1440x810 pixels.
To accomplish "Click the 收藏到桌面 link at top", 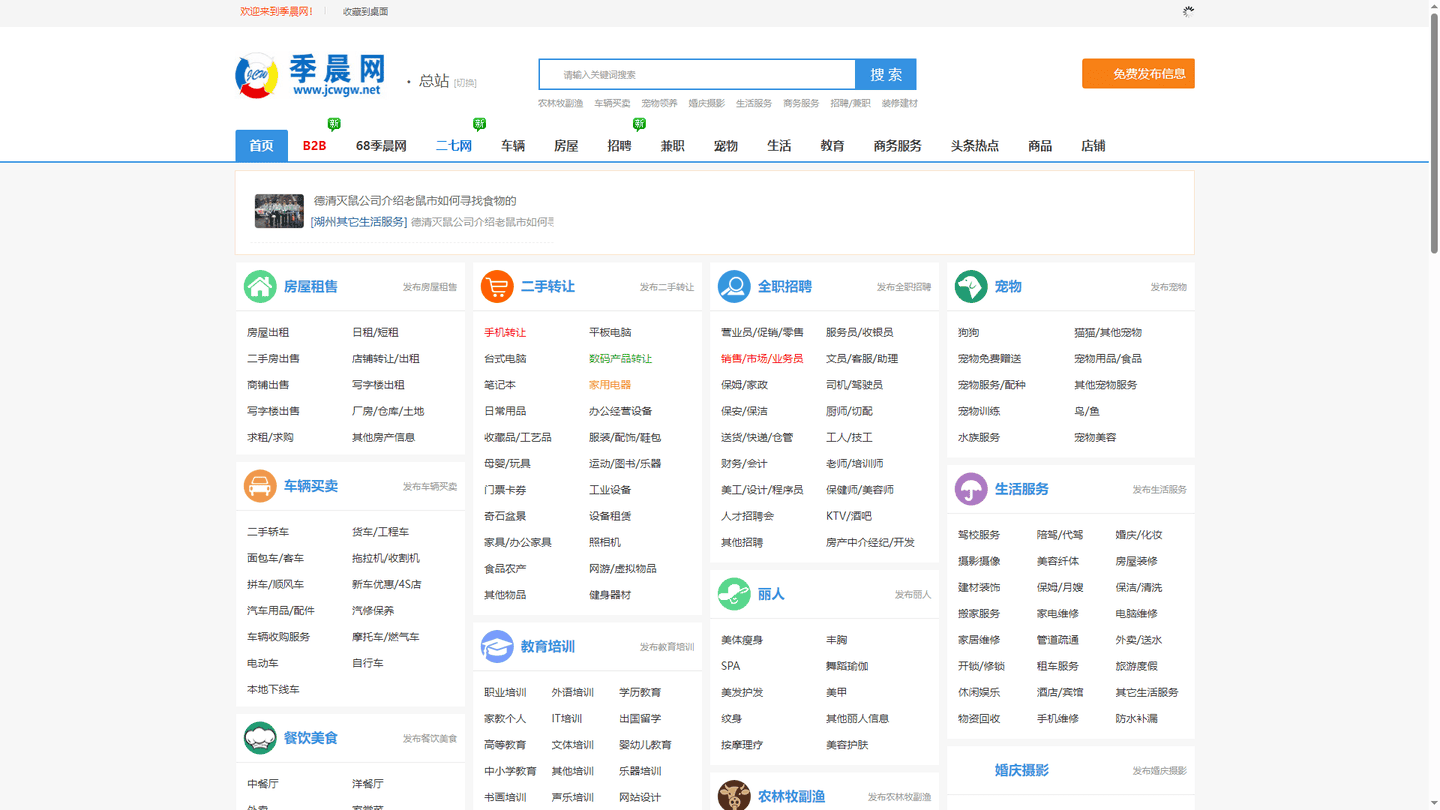I will pyautogui.click(x=365, y=12).
